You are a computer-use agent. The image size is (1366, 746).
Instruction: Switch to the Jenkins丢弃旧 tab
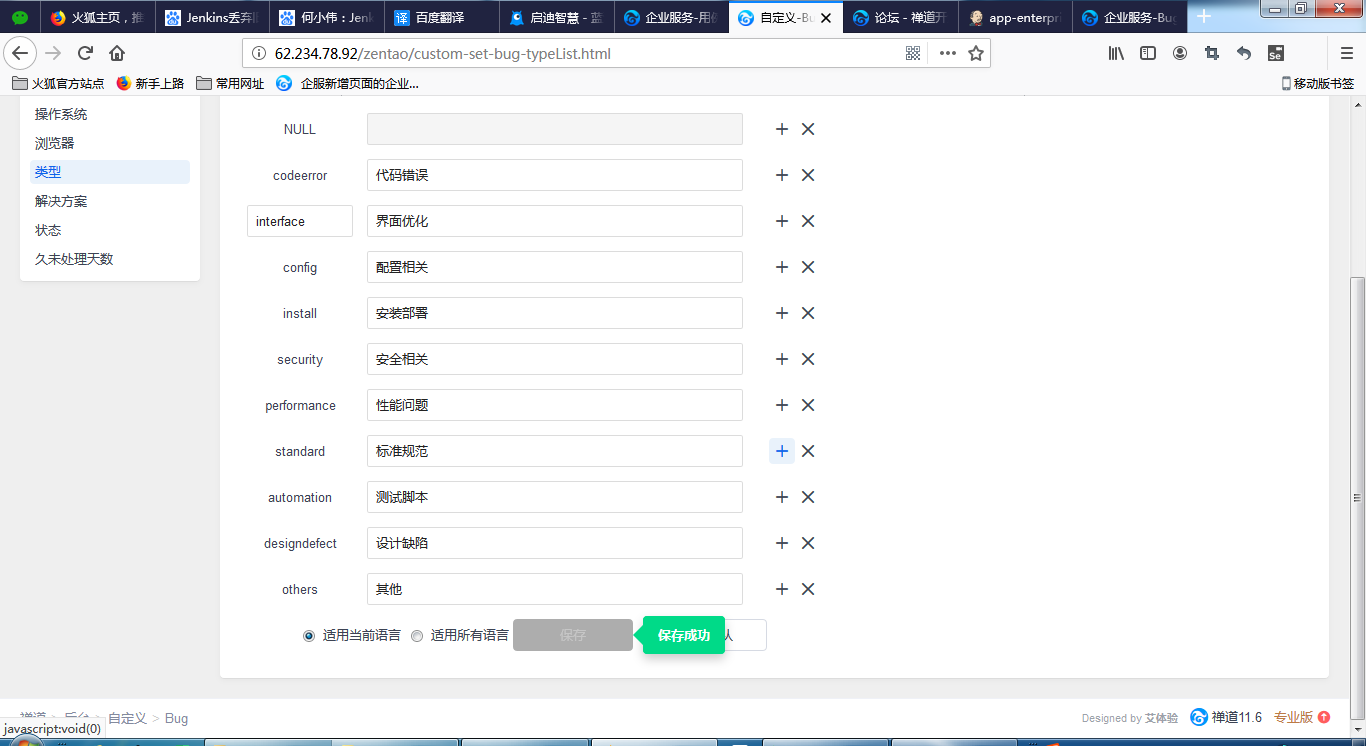coord(212,17)
